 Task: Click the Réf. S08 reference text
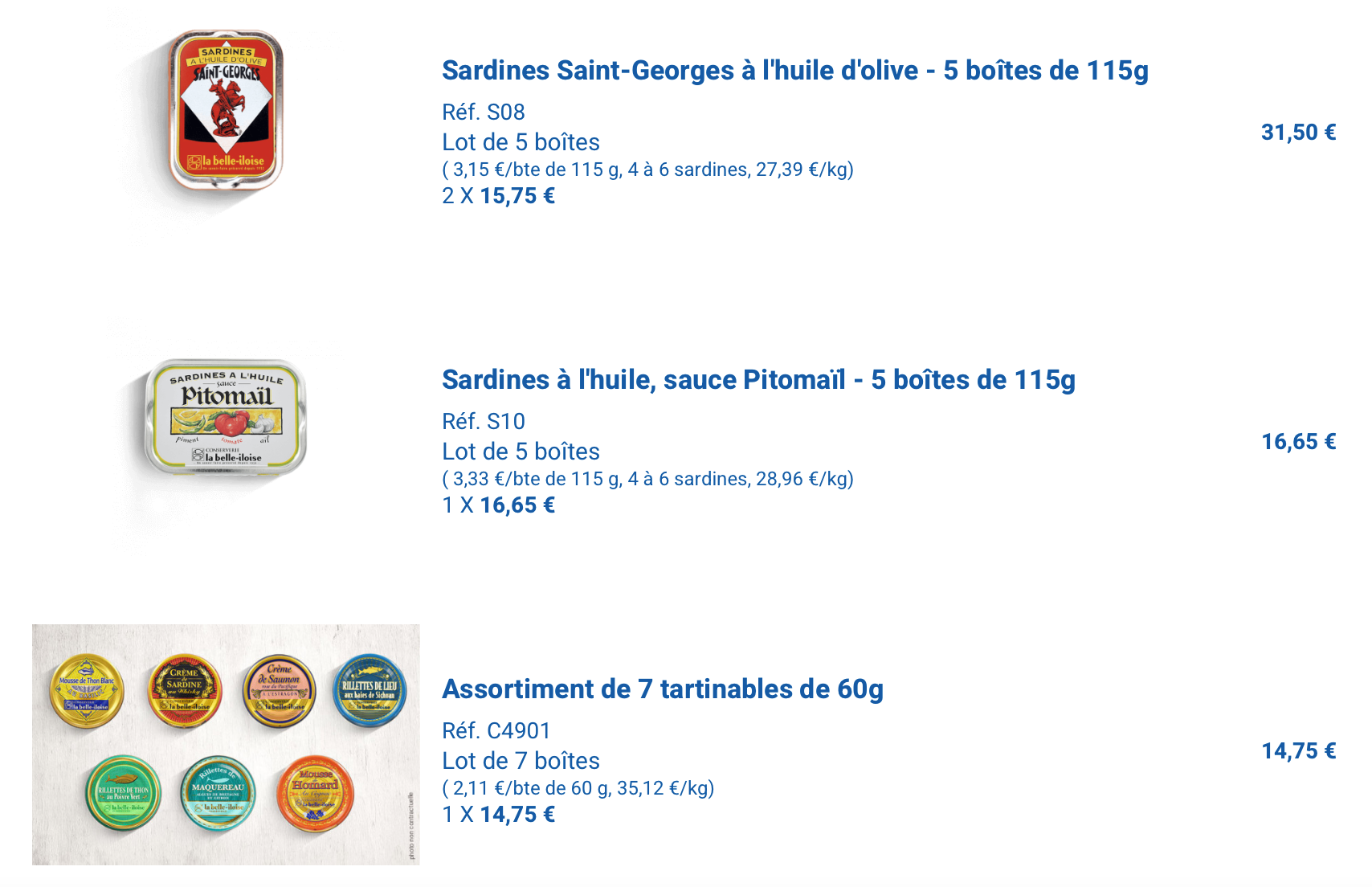pos(484,112)
